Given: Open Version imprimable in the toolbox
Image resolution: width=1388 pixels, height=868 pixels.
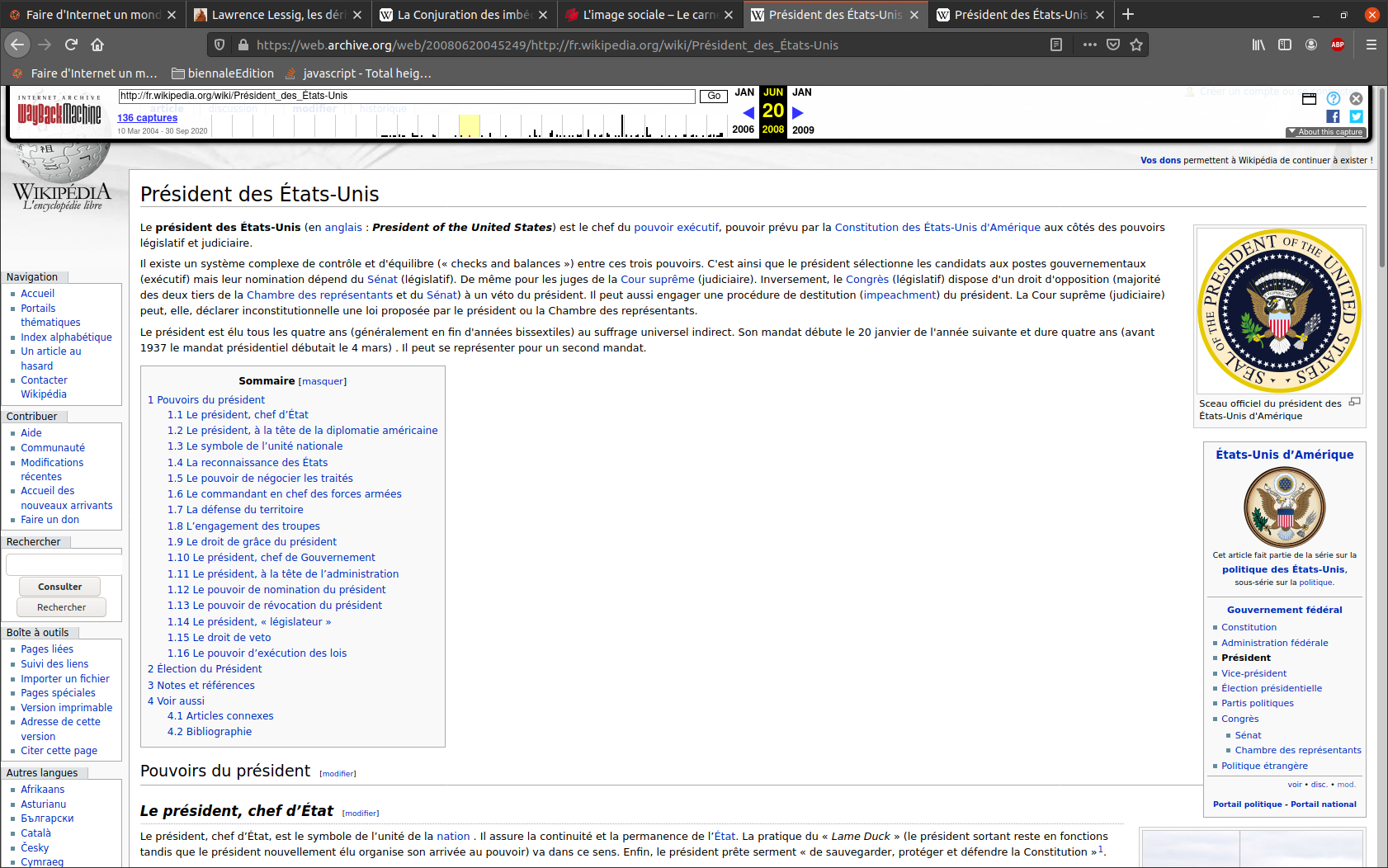Looking at the screenshot, I should coord(66,708).
